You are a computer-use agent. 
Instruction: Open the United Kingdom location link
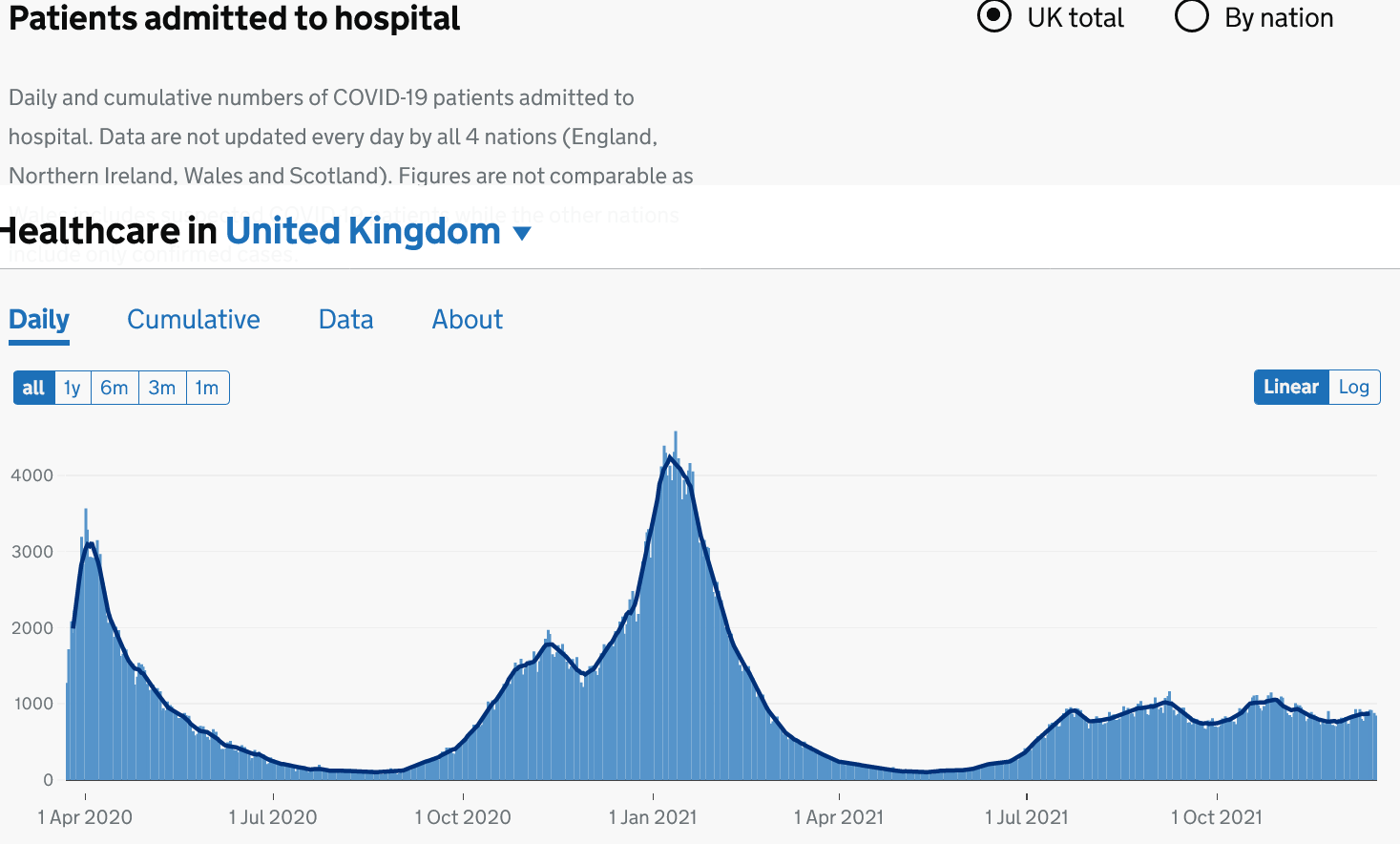363,231
